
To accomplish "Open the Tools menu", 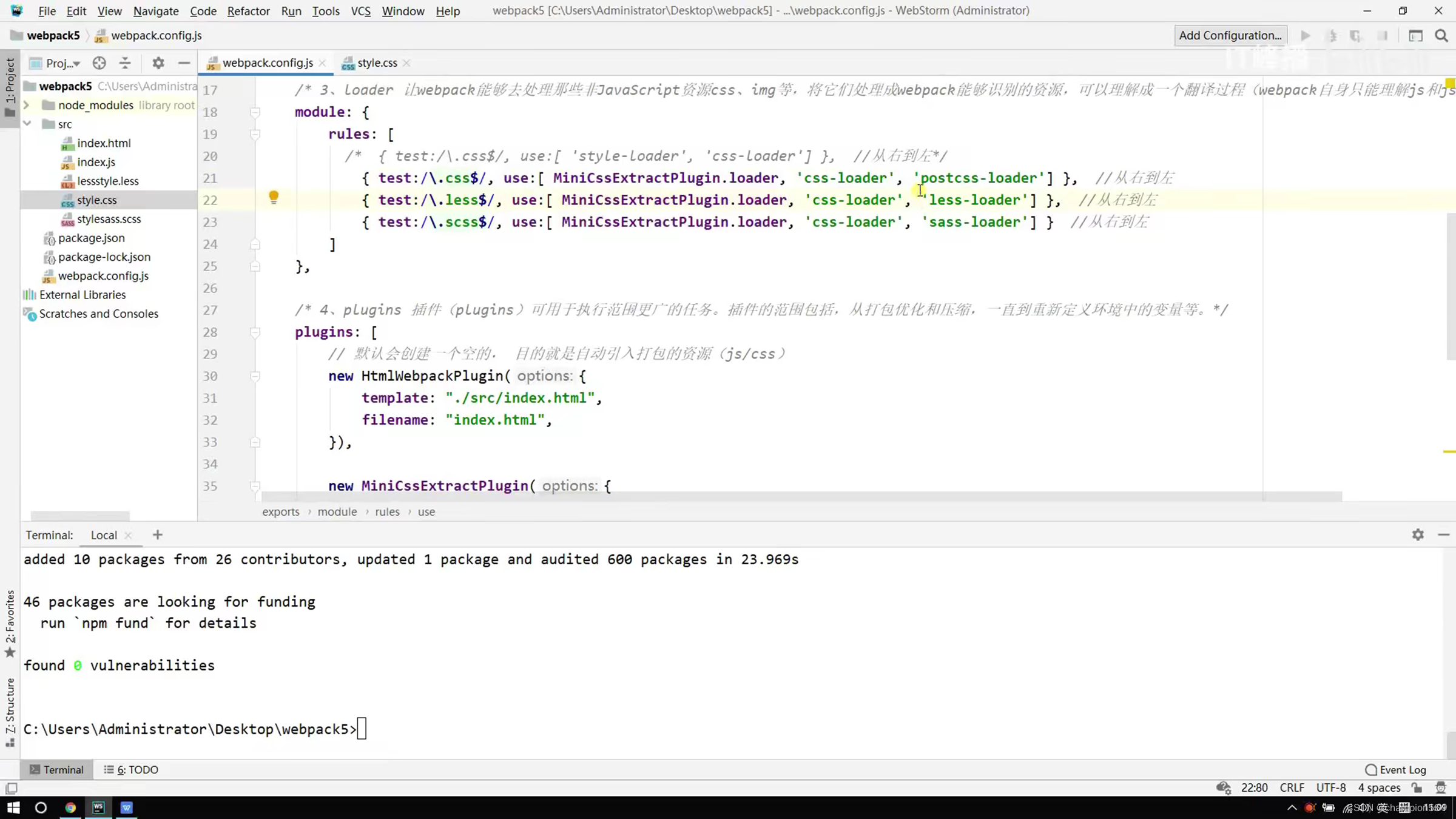I will click(326, 11).
